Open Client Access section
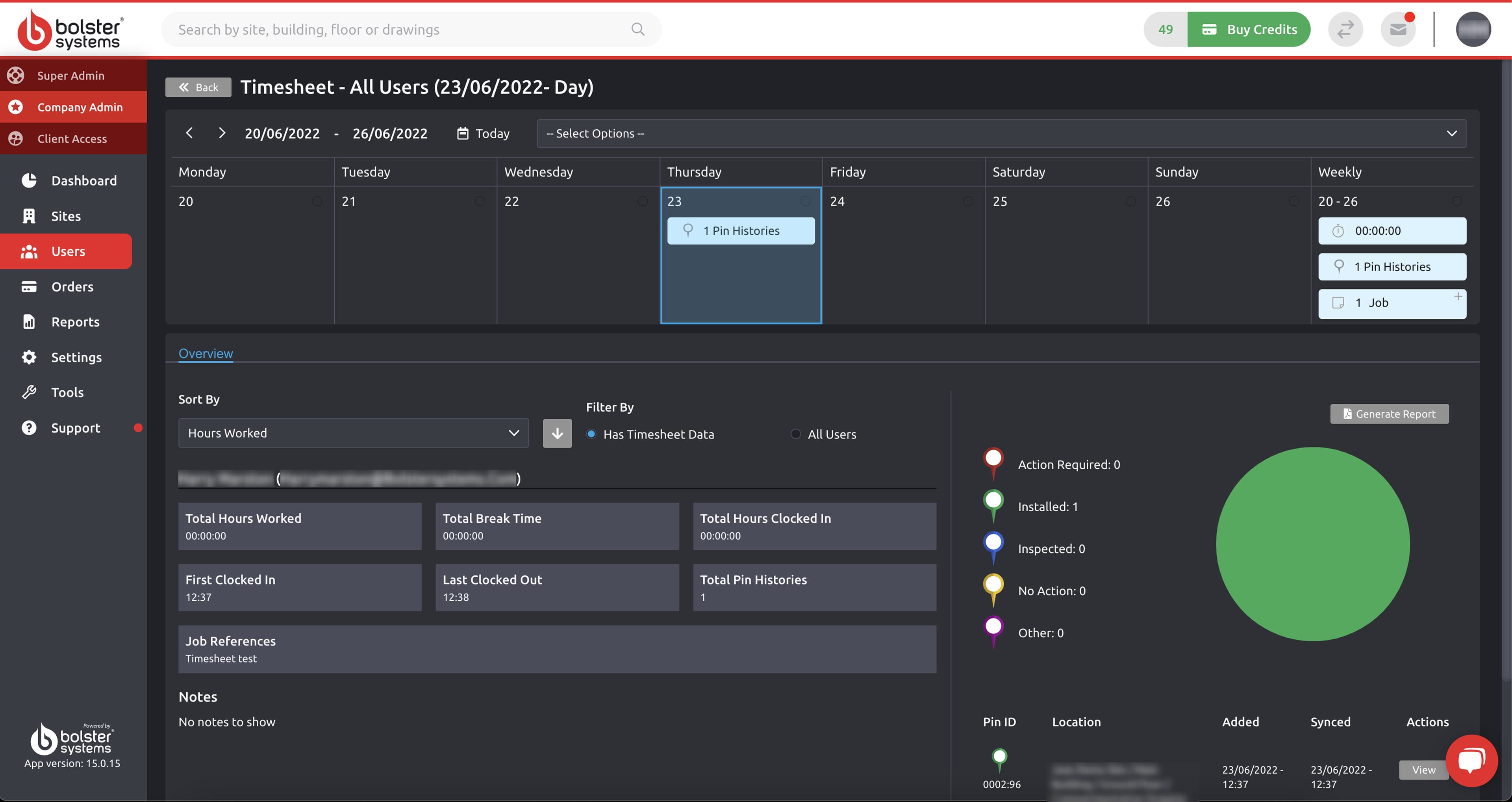 click(x=73, y=139)
